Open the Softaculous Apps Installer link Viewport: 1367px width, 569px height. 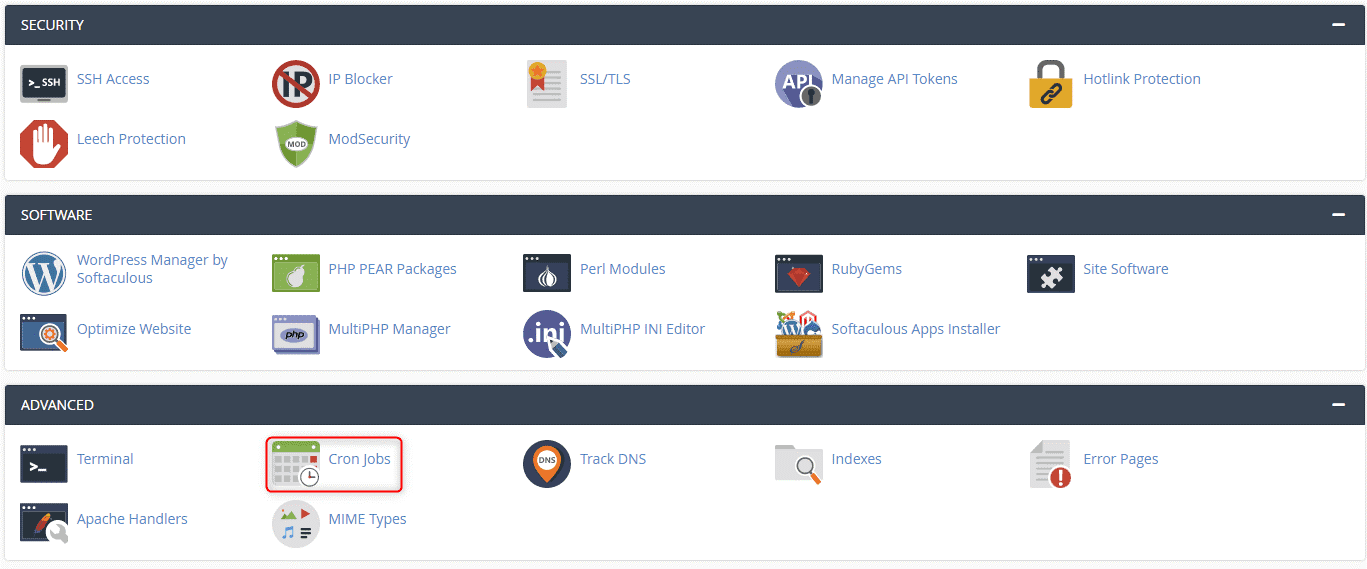[915, 329]
